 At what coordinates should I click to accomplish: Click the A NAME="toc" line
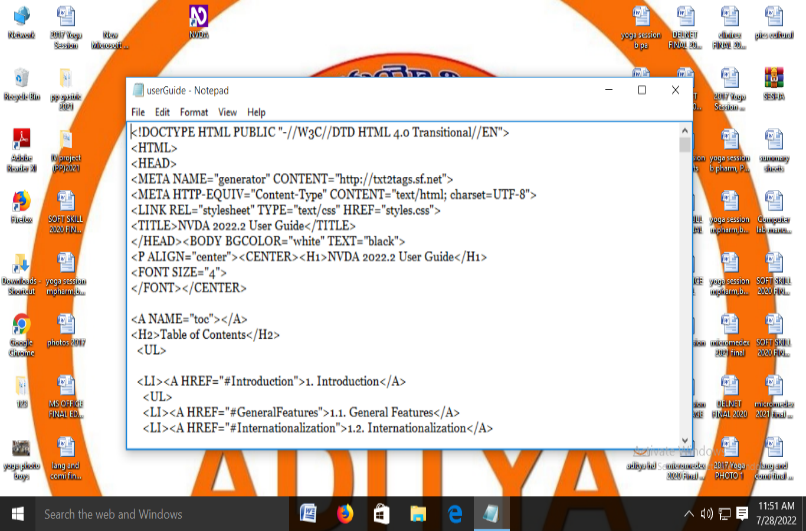pos(189,319)
